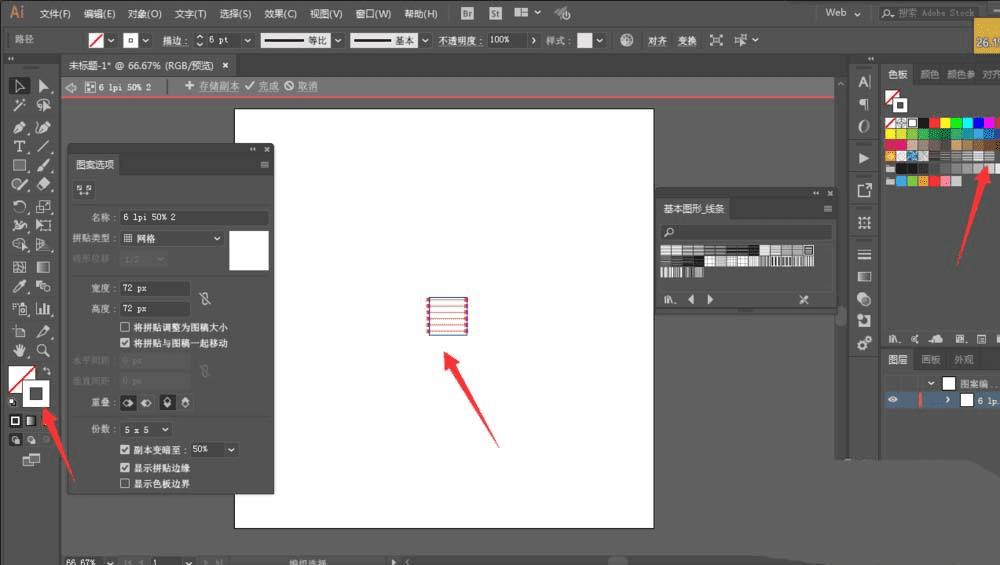Open copies 5 x 5 dropdown
This screenshot has height=565, width=1000.
(146, 430)
